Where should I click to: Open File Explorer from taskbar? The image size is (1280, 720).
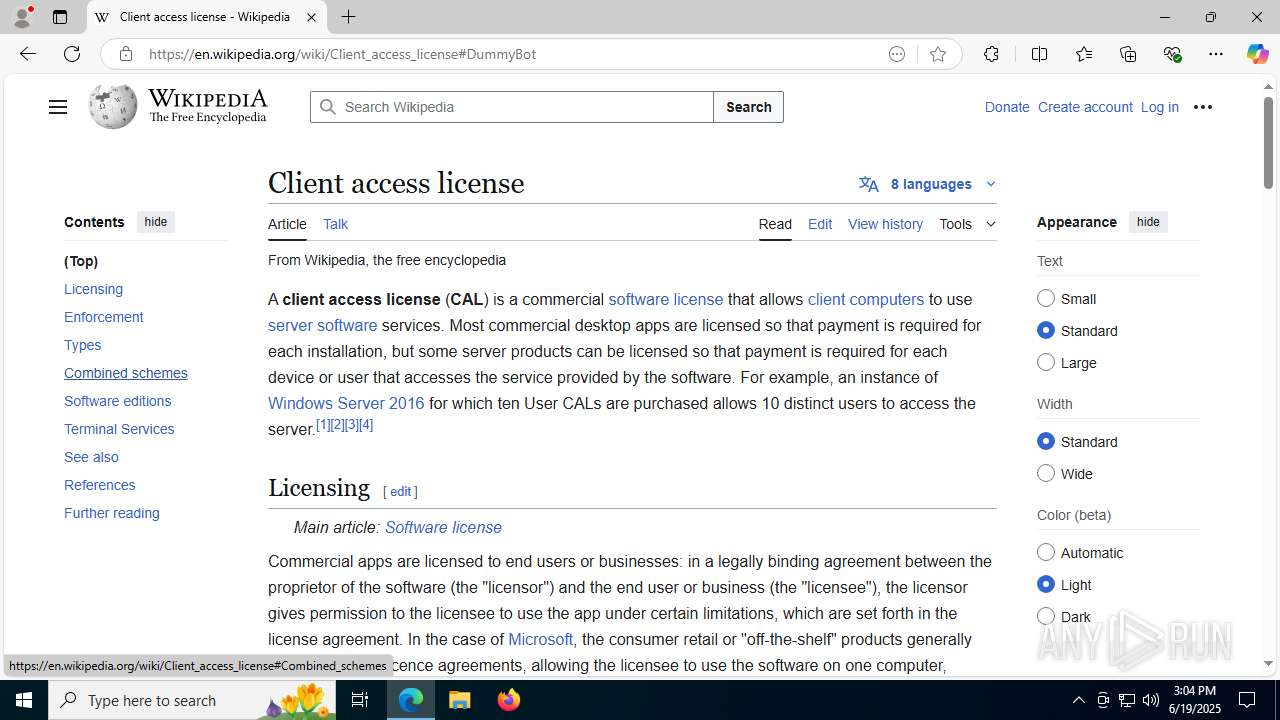tap(460, 700)
